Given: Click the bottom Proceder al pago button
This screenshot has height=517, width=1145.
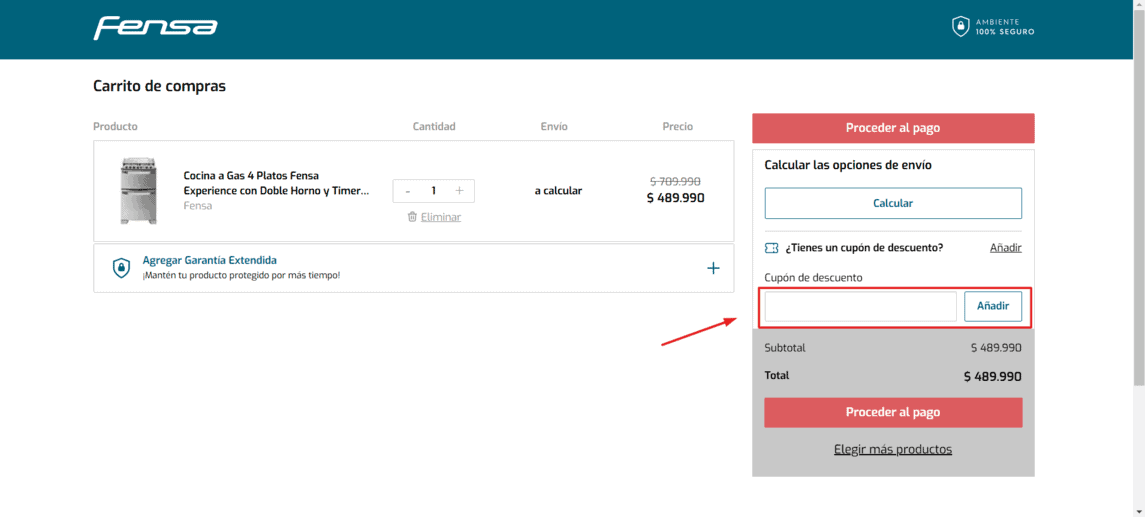Looking at the screenshot, I should (x=893, y=413).
